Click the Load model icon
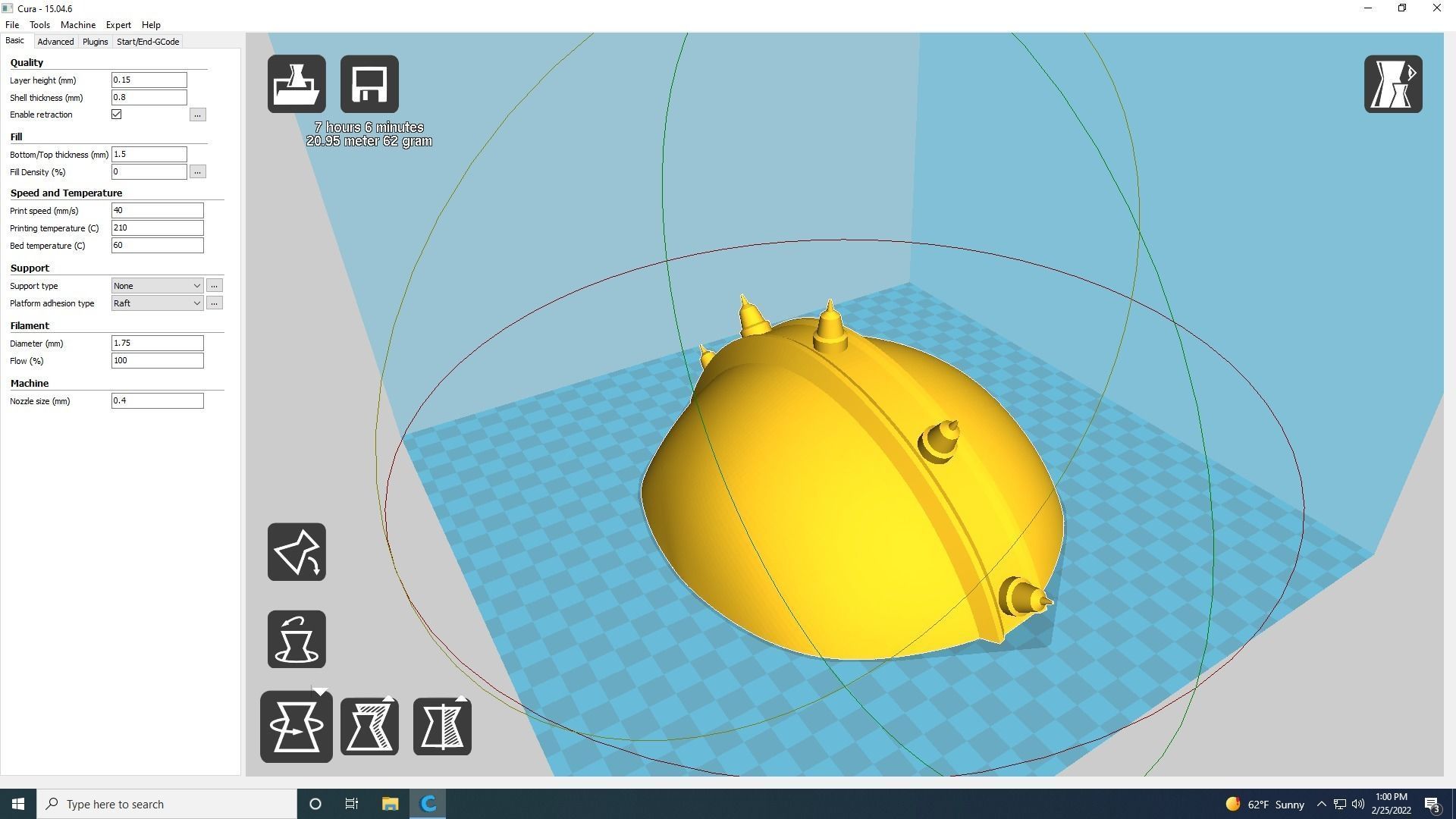 click(x=297, y=84)
